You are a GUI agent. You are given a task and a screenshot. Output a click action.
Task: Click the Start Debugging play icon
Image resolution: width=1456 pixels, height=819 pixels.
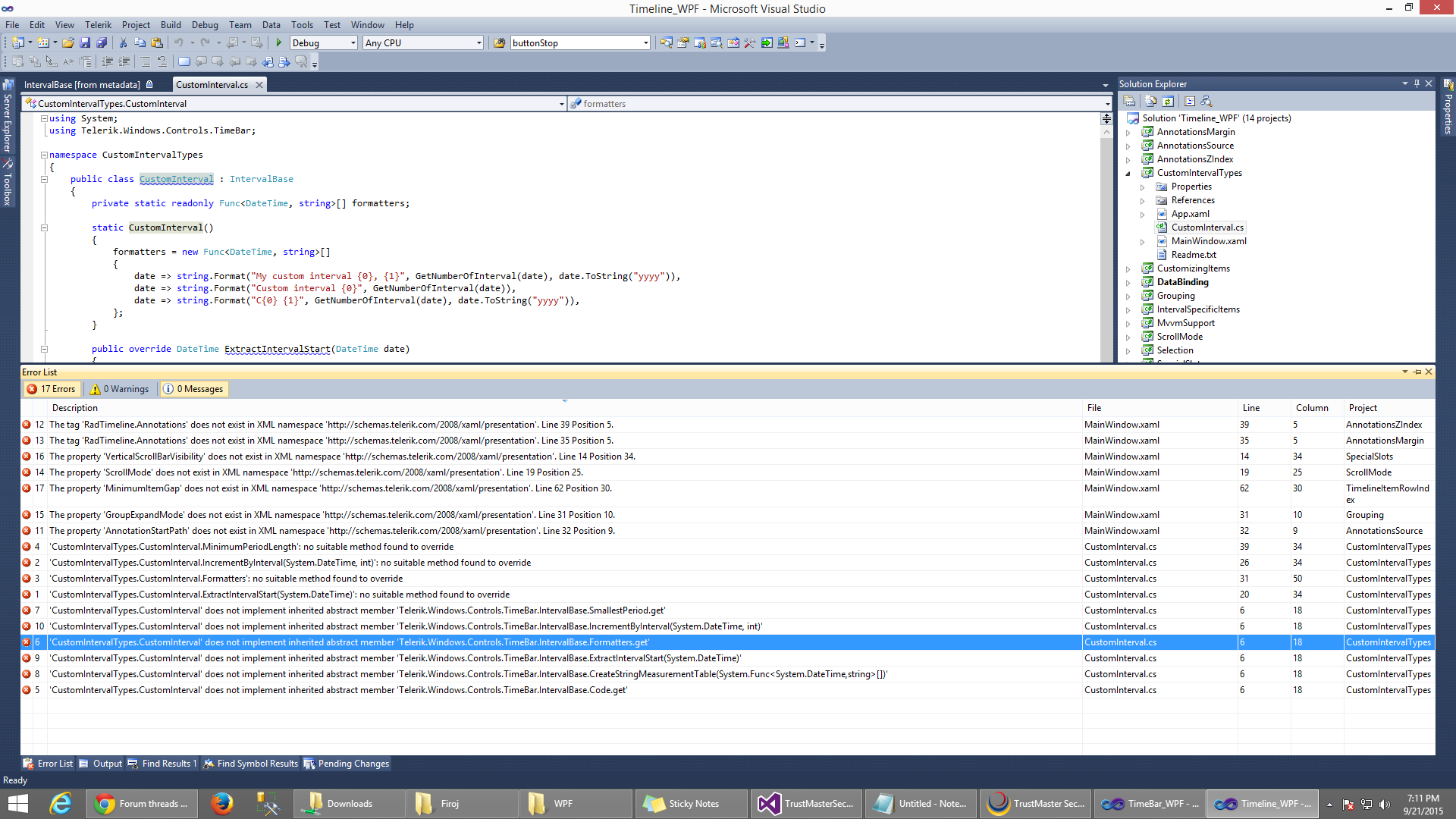(x=279, y=42)
